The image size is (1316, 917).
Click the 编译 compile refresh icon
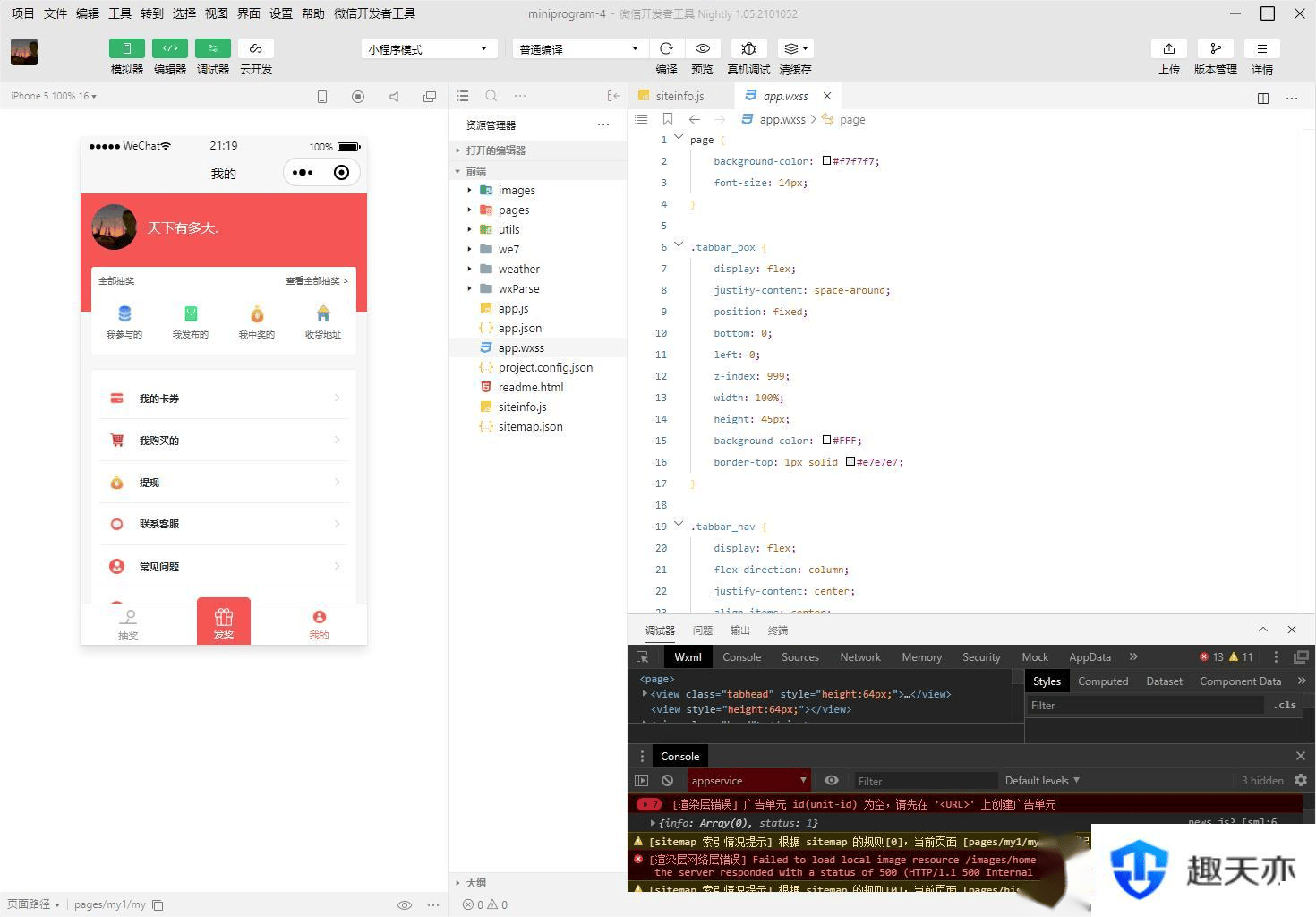pos(666,48)
